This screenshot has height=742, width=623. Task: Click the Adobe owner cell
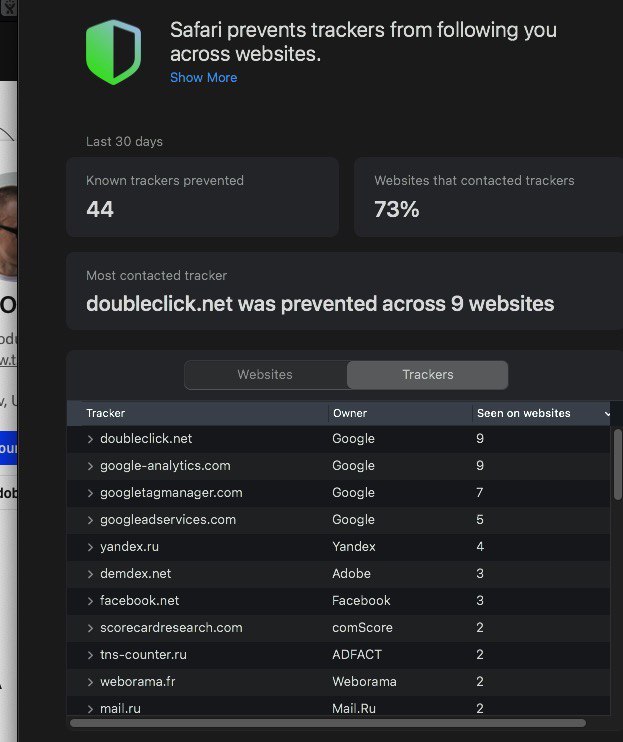tap(351, 574)
